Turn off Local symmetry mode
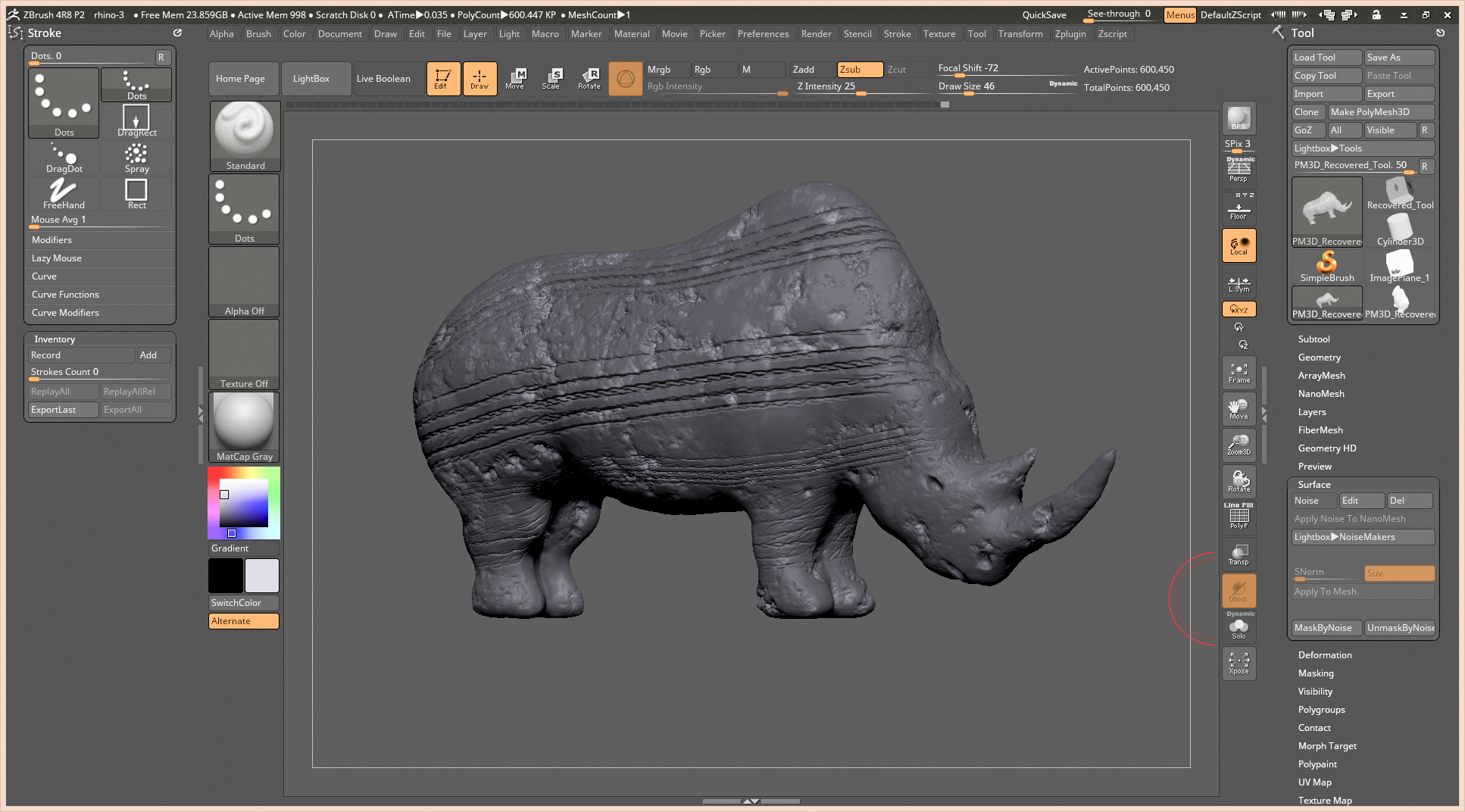This screenshot has width=1465, height=812. click(1239, 245)
